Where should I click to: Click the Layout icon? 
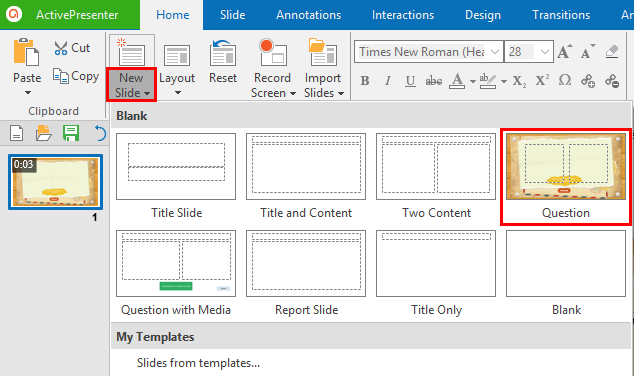pos(177,55)
